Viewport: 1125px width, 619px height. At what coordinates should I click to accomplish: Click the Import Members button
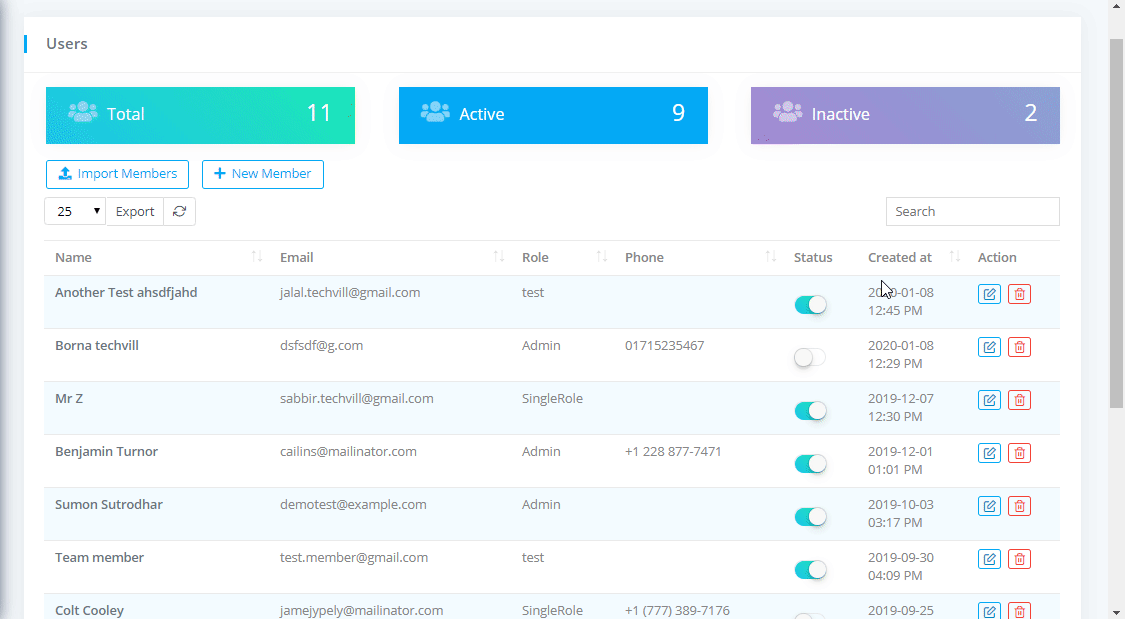(117, 174)
